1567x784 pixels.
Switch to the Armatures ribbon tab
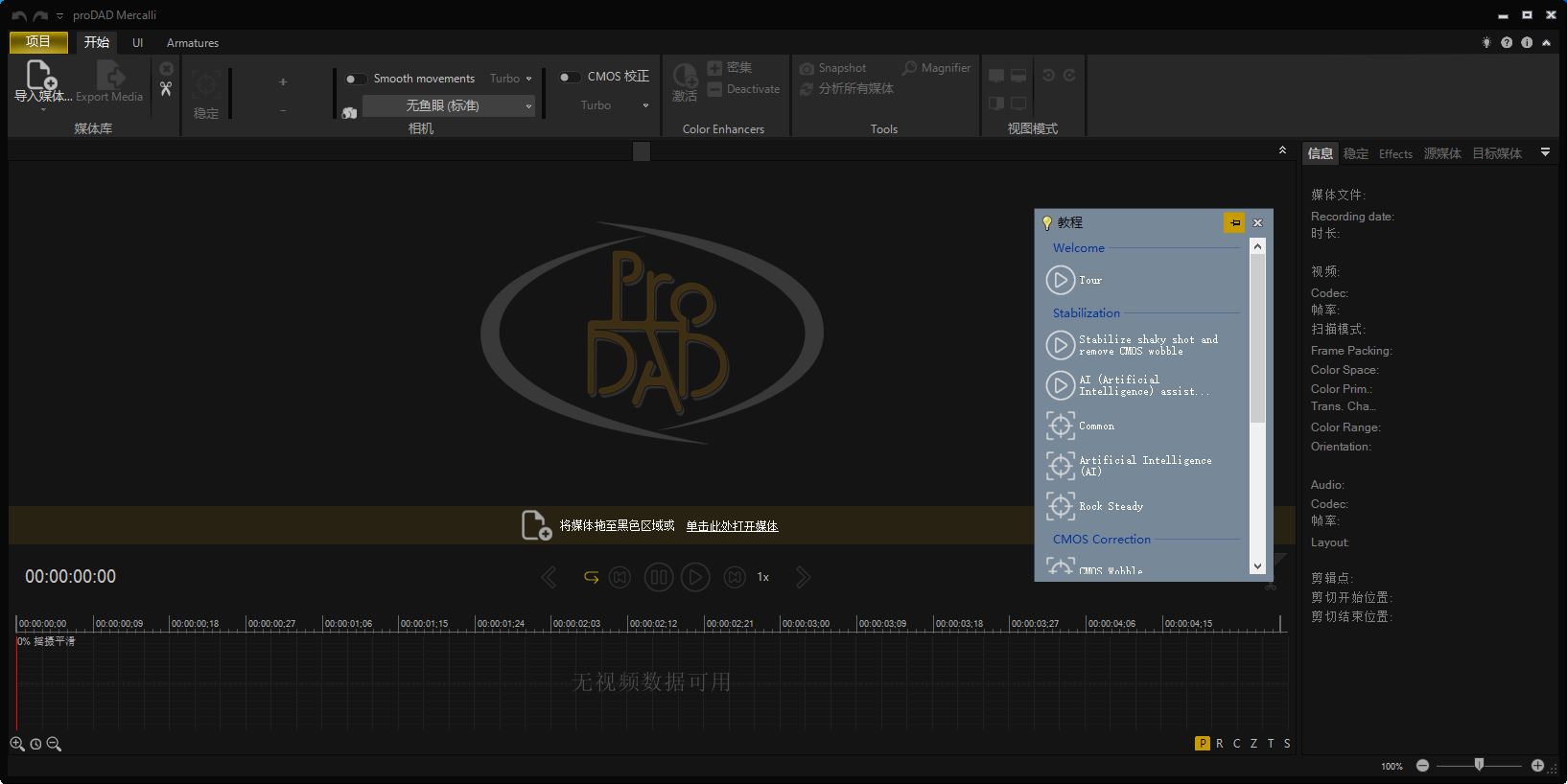(x=193, y=43)
